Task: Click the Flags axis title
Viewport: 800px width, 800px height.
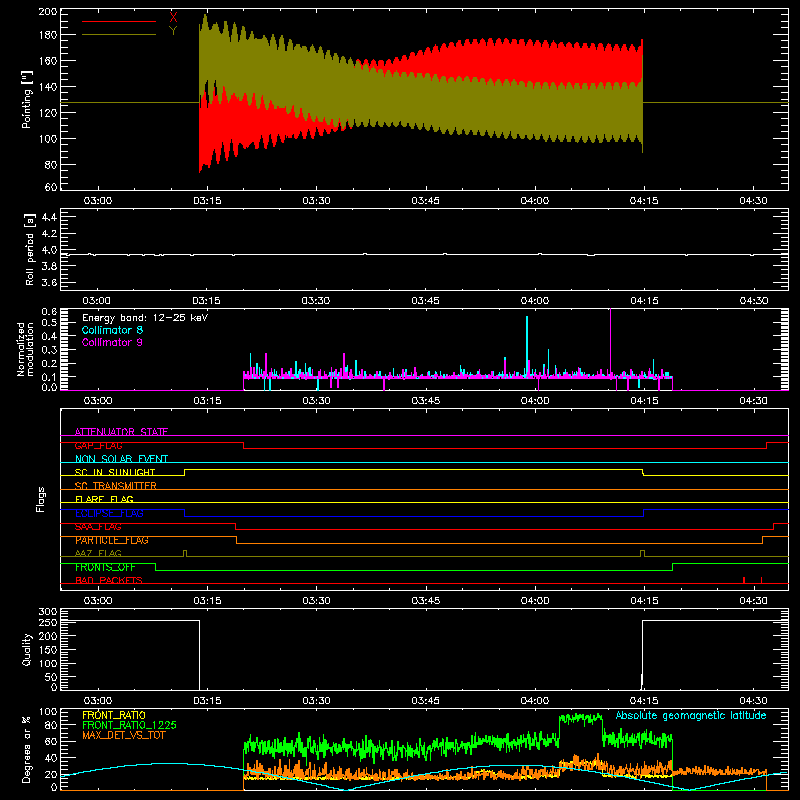Action: [x=40, y=499]
